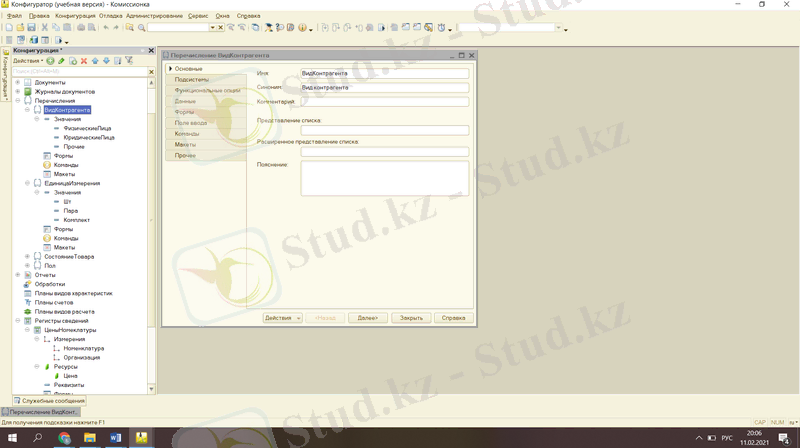Click the Cut scissors icon

click(x=44, y=27)
